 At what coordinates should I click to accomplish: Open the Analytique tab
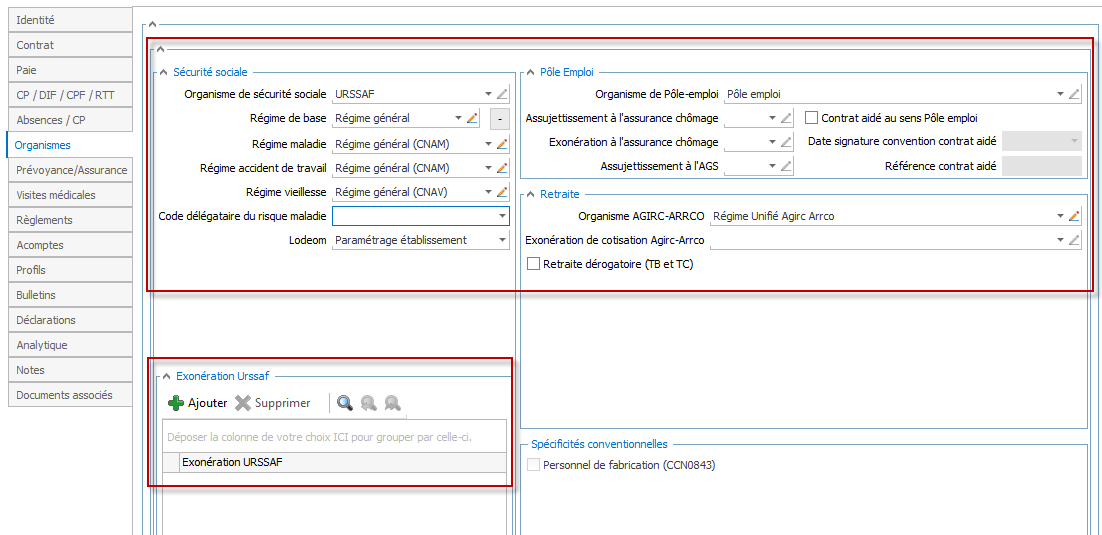(70, 345)
